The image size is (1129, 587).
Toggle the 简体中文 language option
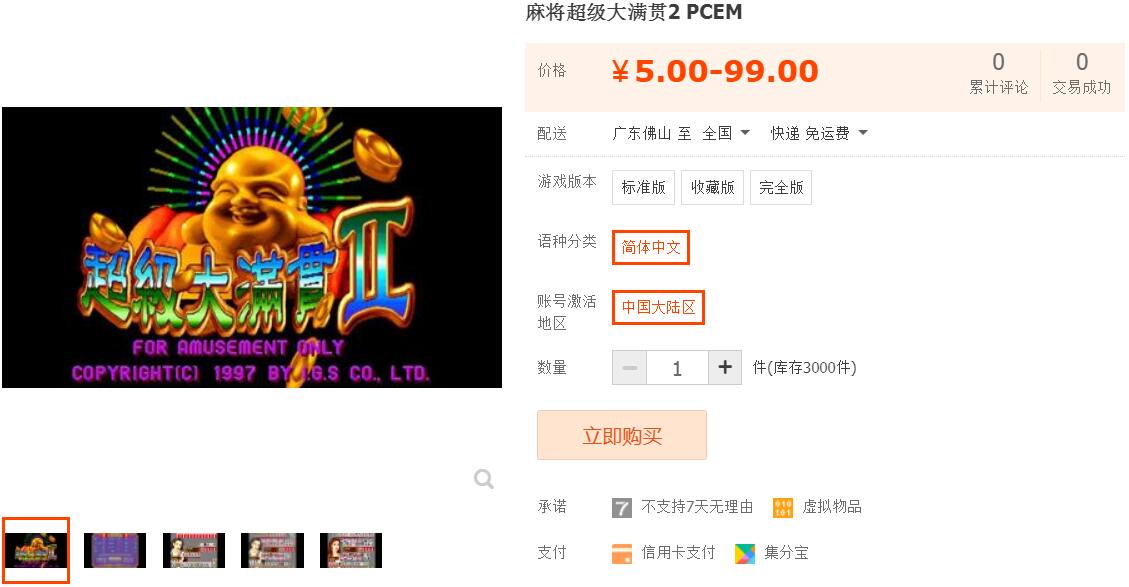[x=651, y=247]
